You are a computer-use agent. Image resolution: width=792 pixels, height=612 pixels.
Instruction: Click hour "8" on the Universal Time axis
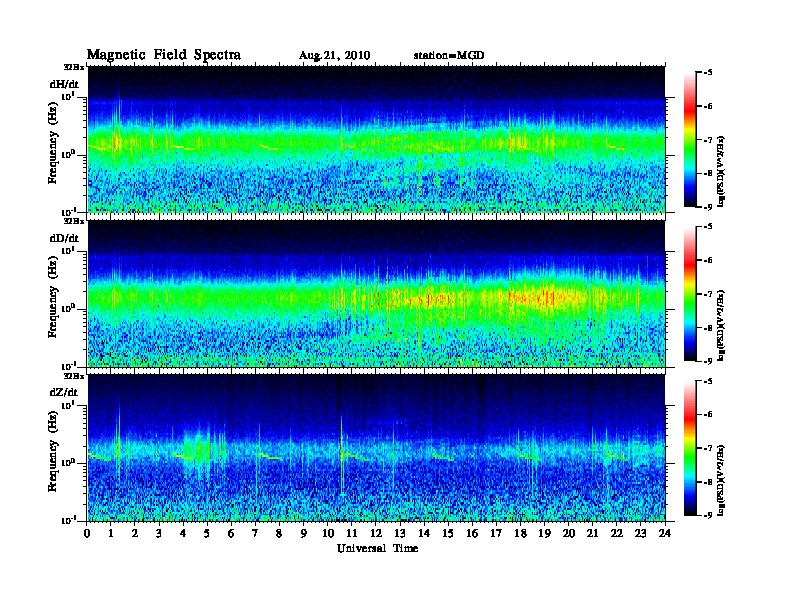tap(279, 534)
